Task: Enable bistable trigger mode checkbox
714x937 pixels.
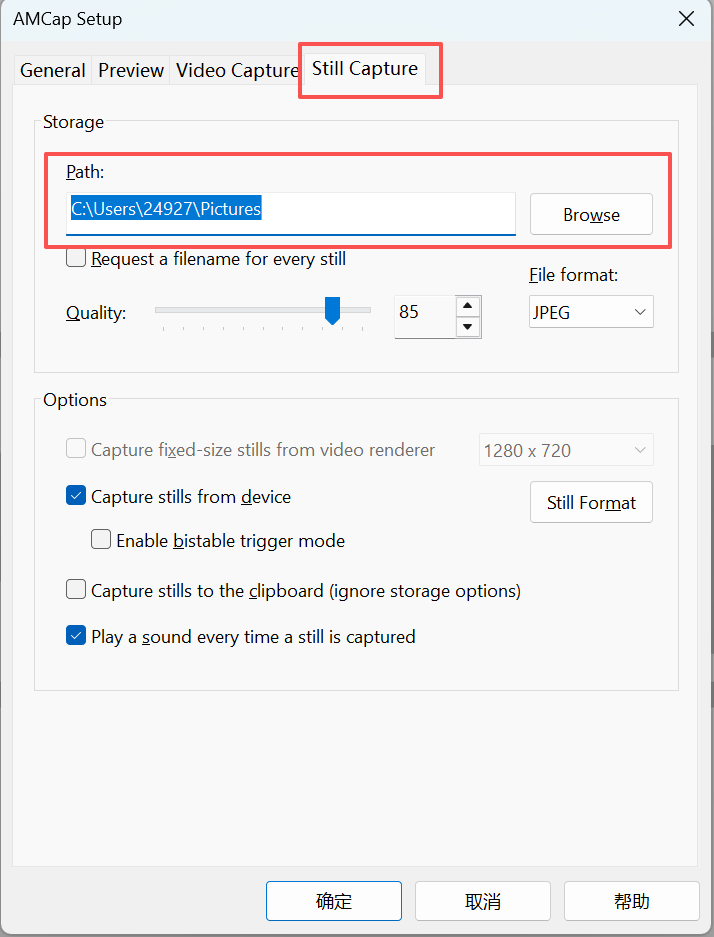Action: tap(101, 539)
